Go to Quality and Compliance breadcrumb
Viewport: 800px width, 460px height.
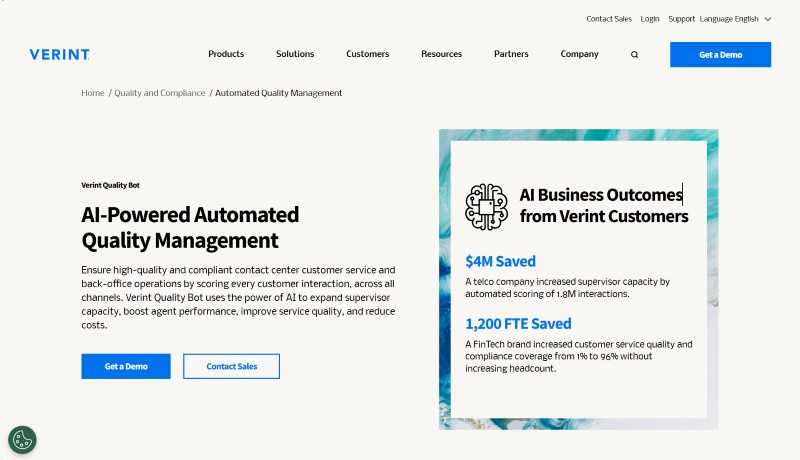coord(160,93)
